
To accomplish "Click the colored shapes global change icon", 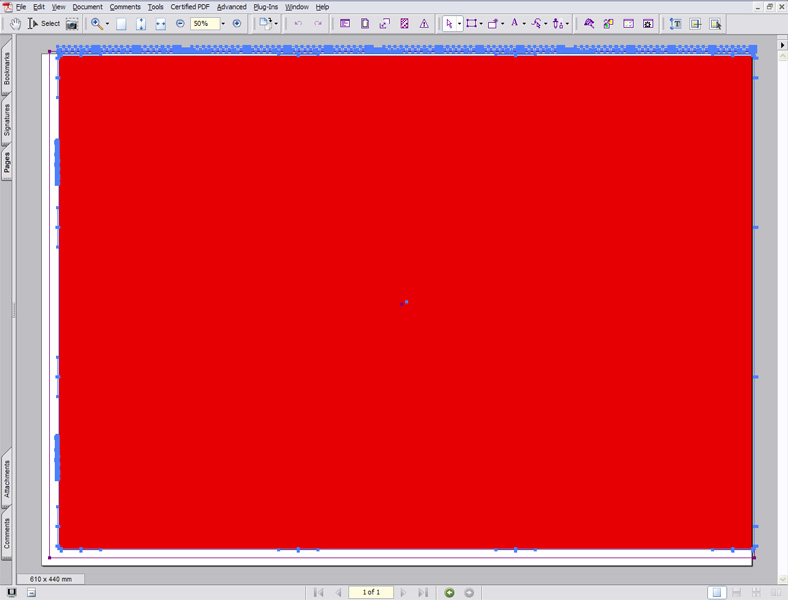I will pyautogui.click(x=609, y=24).
